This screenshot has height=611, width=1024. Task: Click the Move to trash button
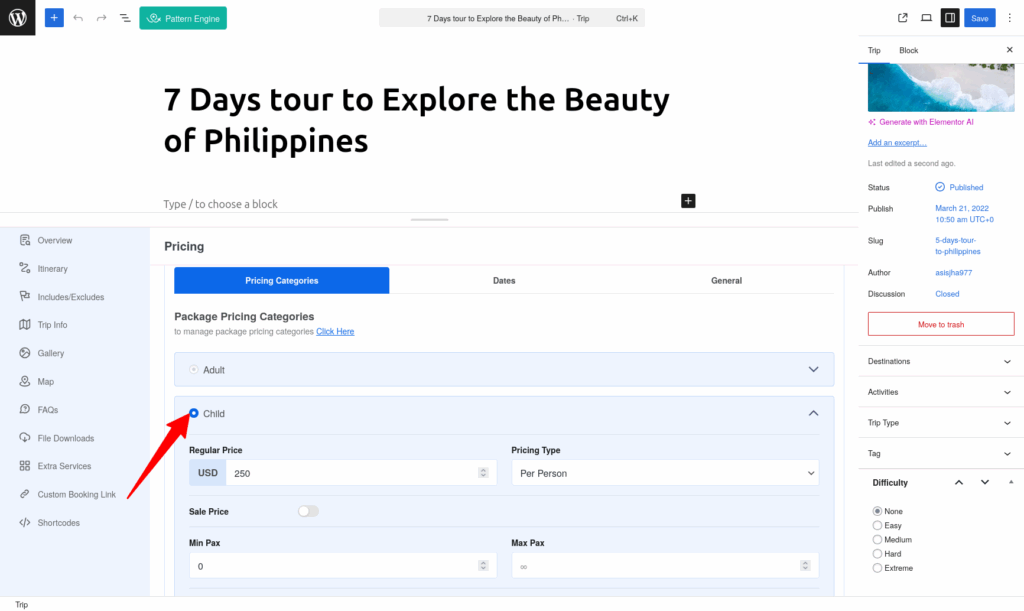(x=940, y=324)
